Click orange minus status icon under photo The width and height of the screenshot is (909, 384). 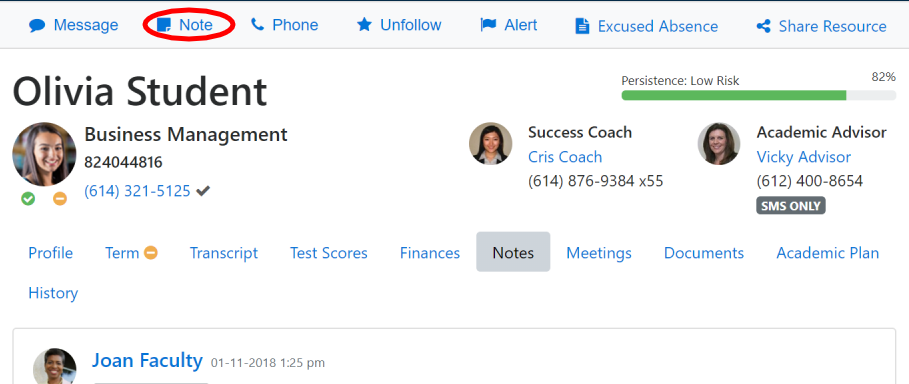point(60,199)
